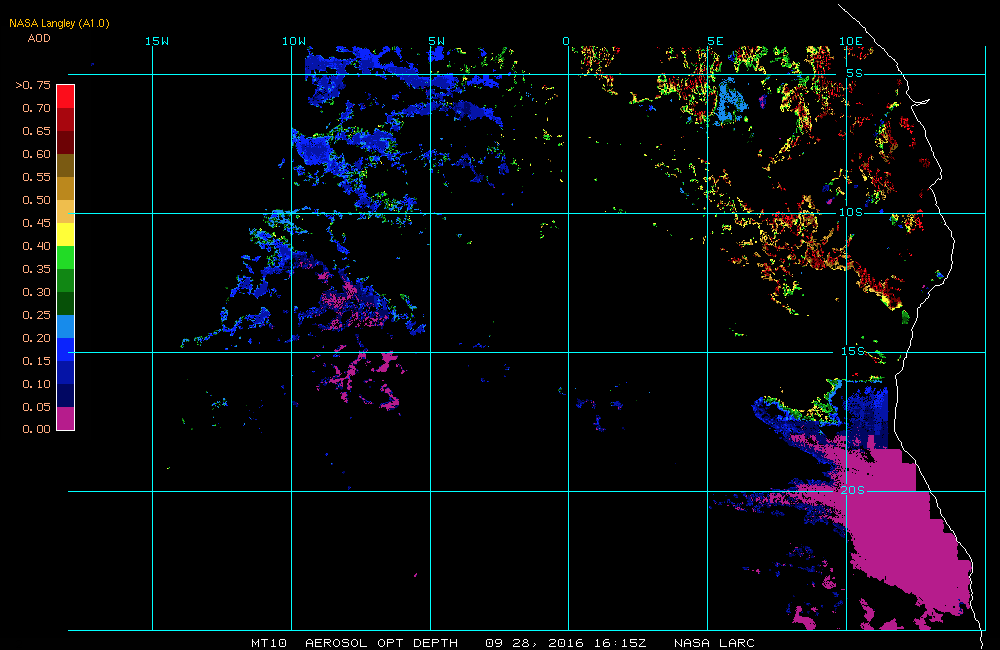Click the >0.75 legend value label

click(33, 85)
